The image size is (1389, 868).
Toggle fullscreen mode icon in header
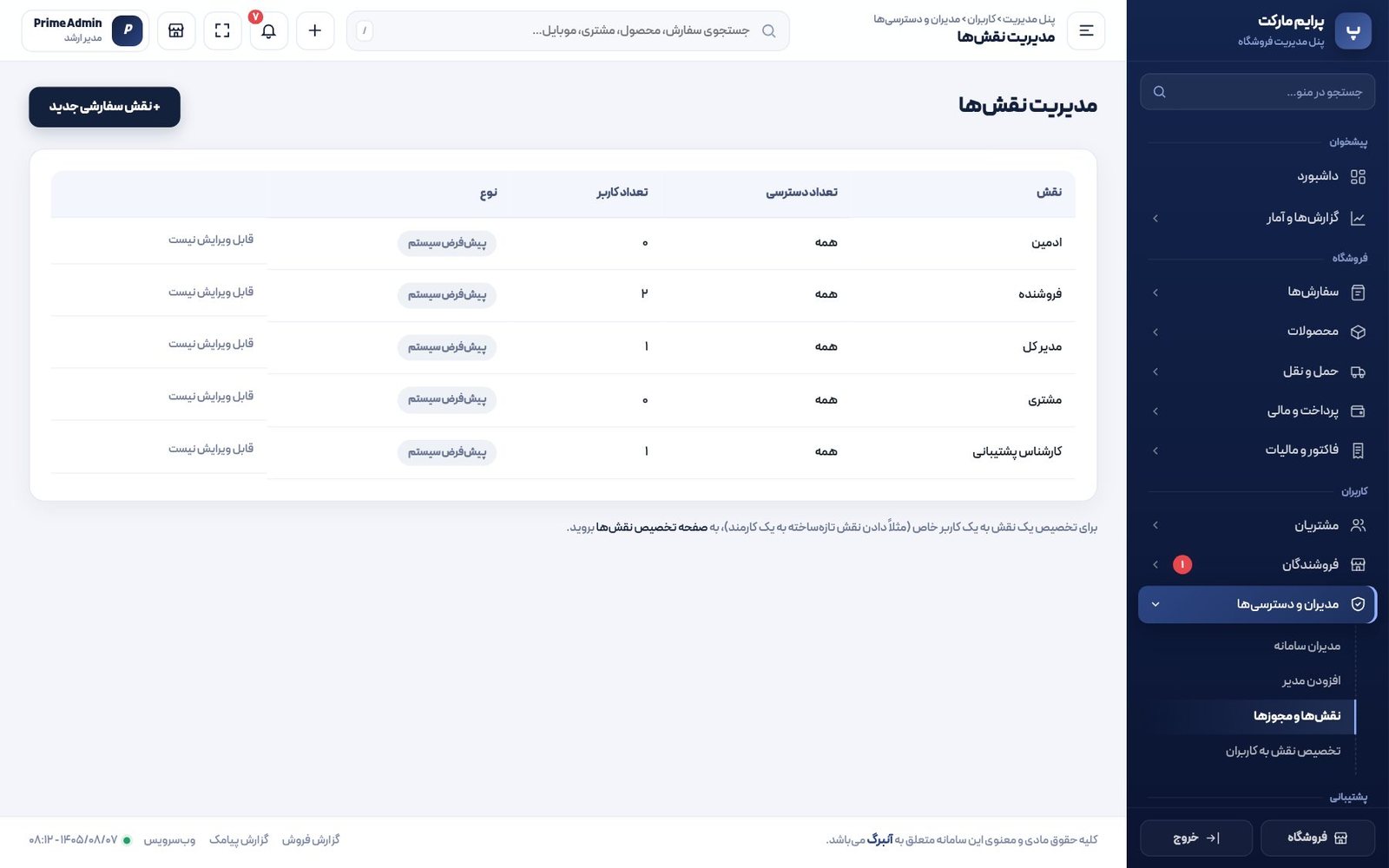click(x=222, y=30)
